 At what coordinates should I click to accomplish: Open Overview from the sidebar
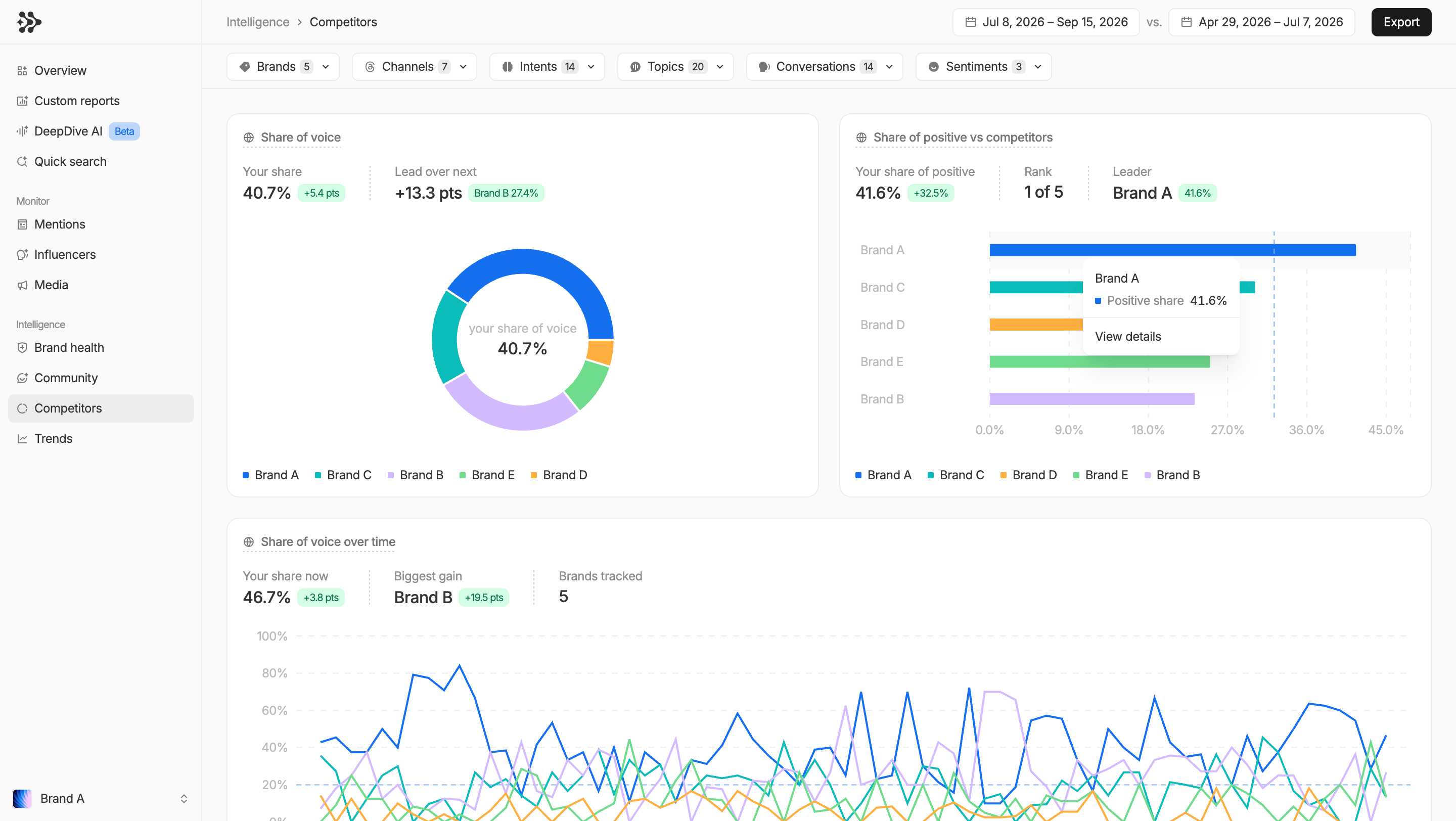(101, 71)
